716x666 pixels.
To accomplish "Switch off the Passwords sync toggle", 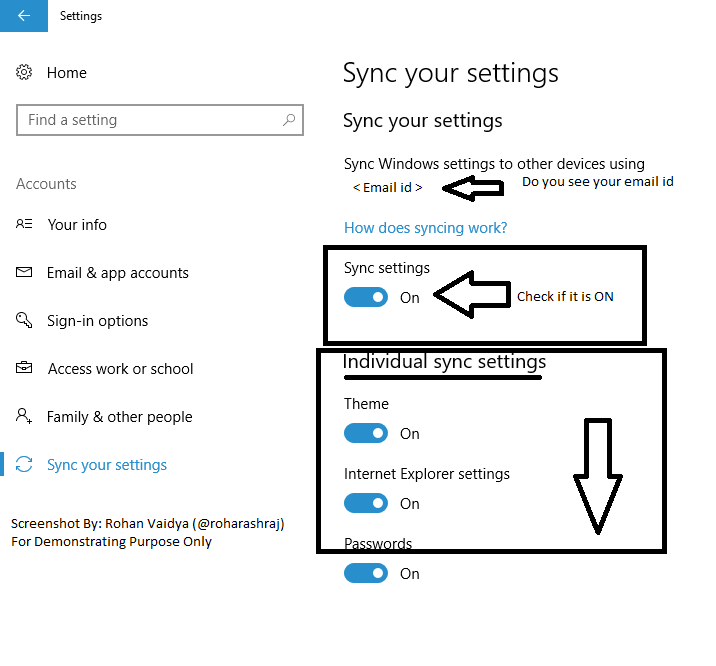I will click(x=366, y=573).
